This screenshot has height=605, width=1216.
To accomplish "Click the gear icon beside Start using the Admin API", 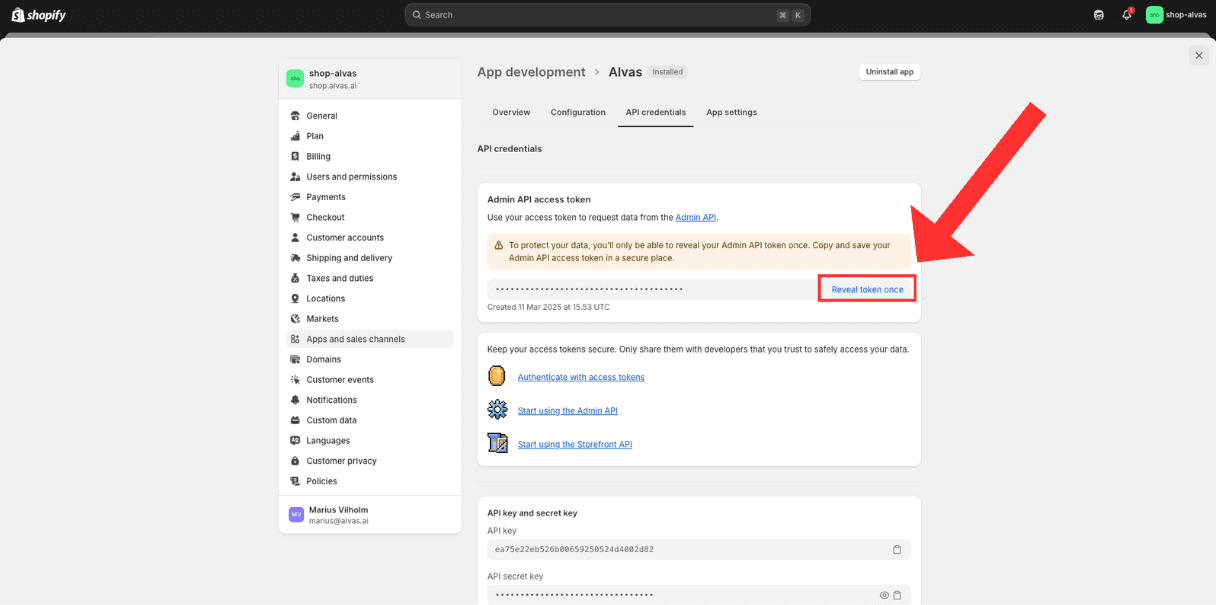I will point(497,410).
